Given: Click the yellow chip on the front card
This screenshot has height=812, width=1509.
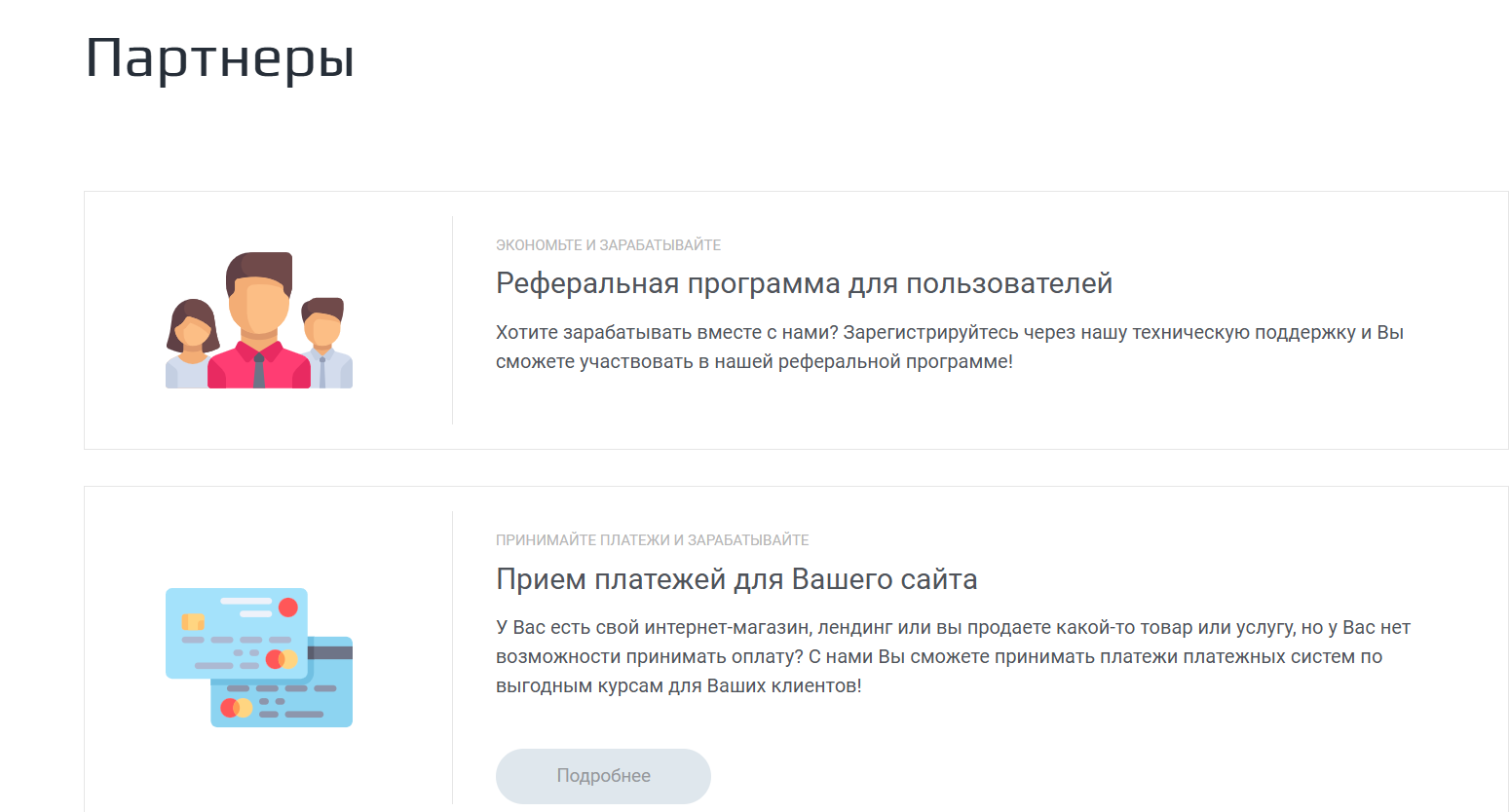Looking at the screenshot, I should click(193, 621).
